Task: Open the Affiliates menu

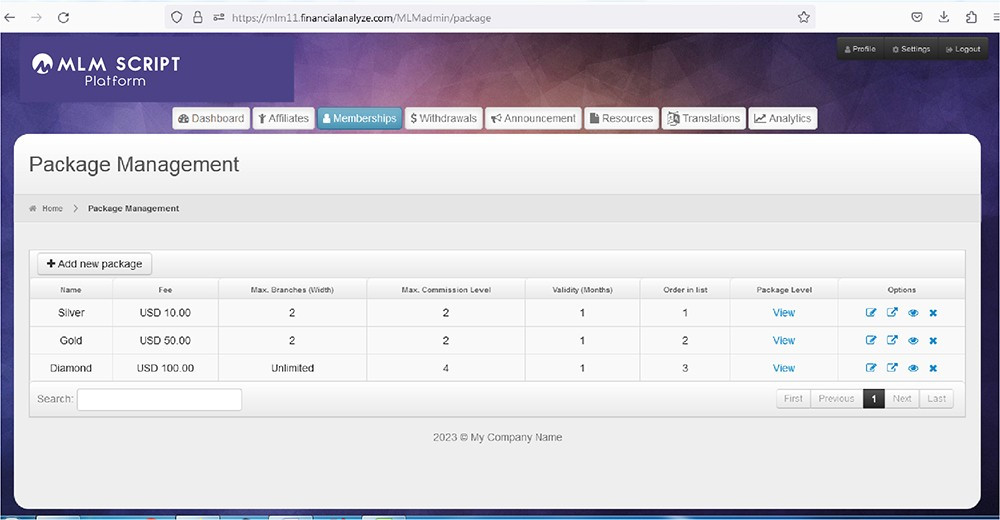Action: click(282, 118)
